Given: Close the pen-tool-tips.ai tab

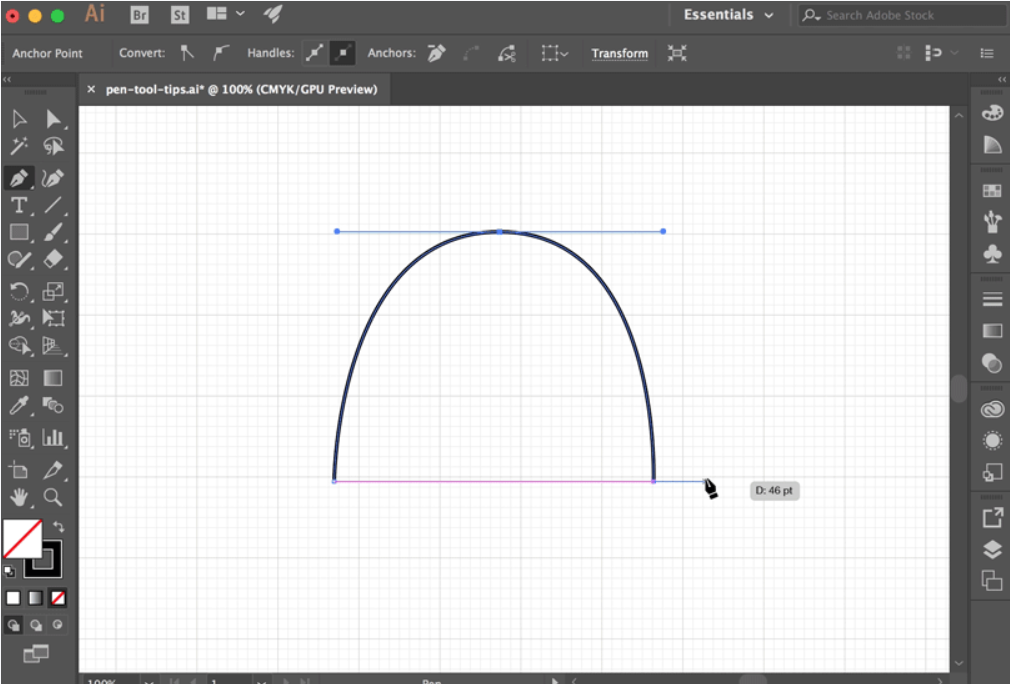Looking at the screenshot, I should pos(91,89).
